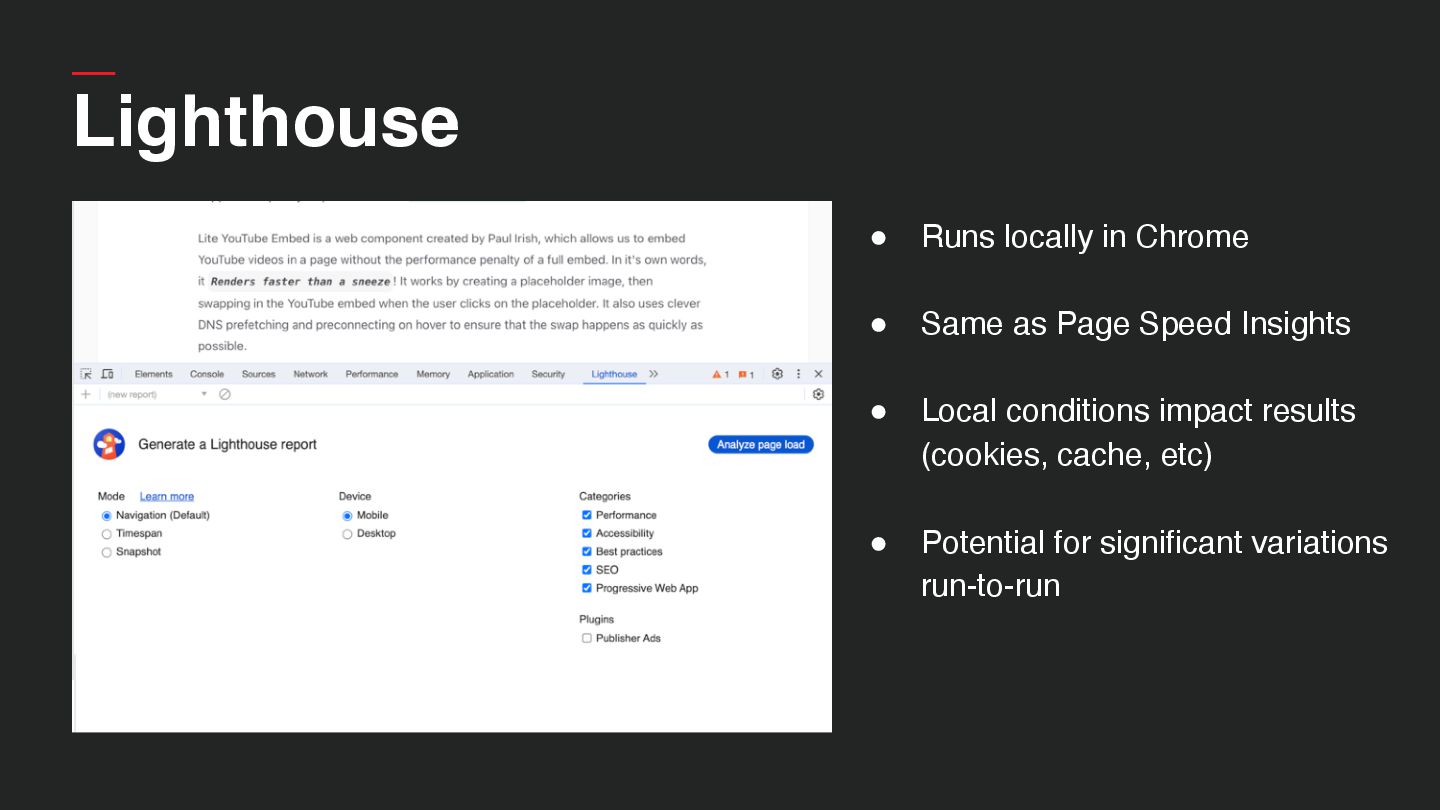Close the DevTools panel
Viewport: 1440px width, 810px height.
(818, 374)
